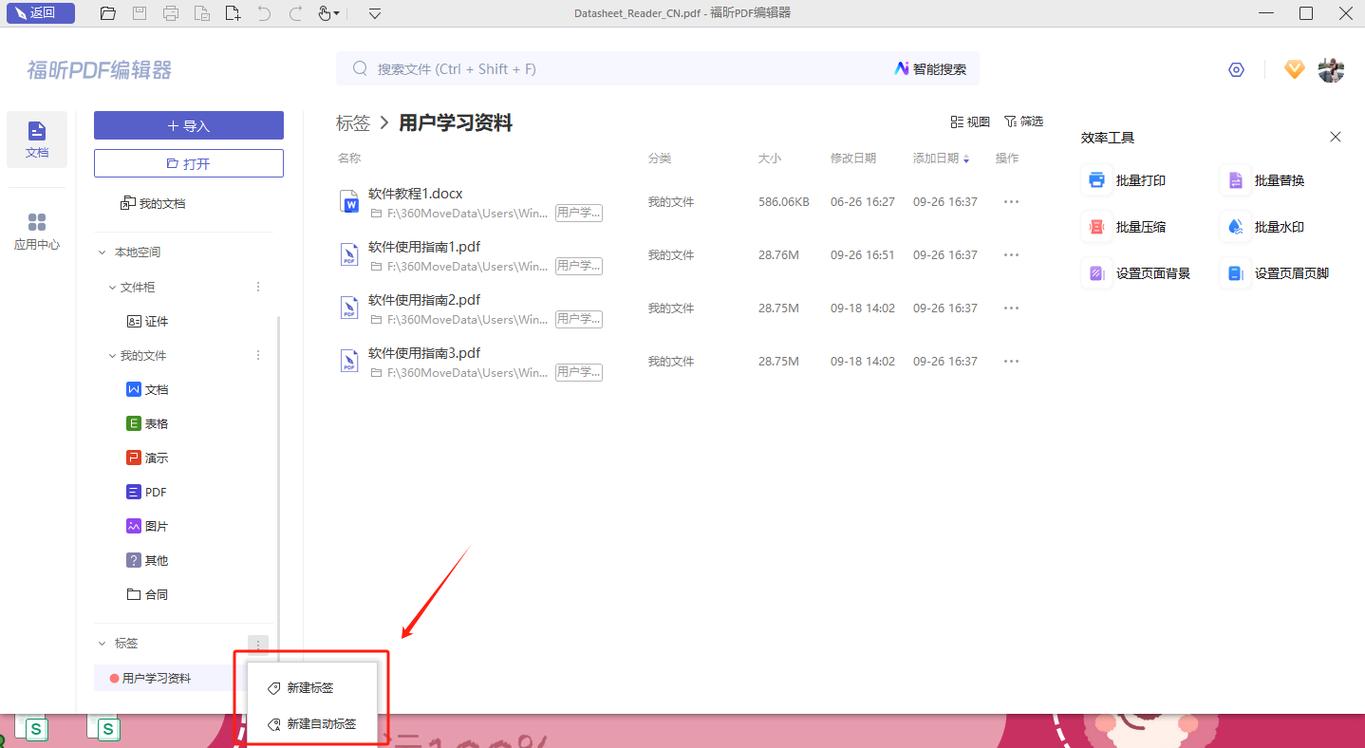Viewport: 1365px width, 748px height.
Task: Toggle the 筛选 filter panel
Action: [1023, 121]
